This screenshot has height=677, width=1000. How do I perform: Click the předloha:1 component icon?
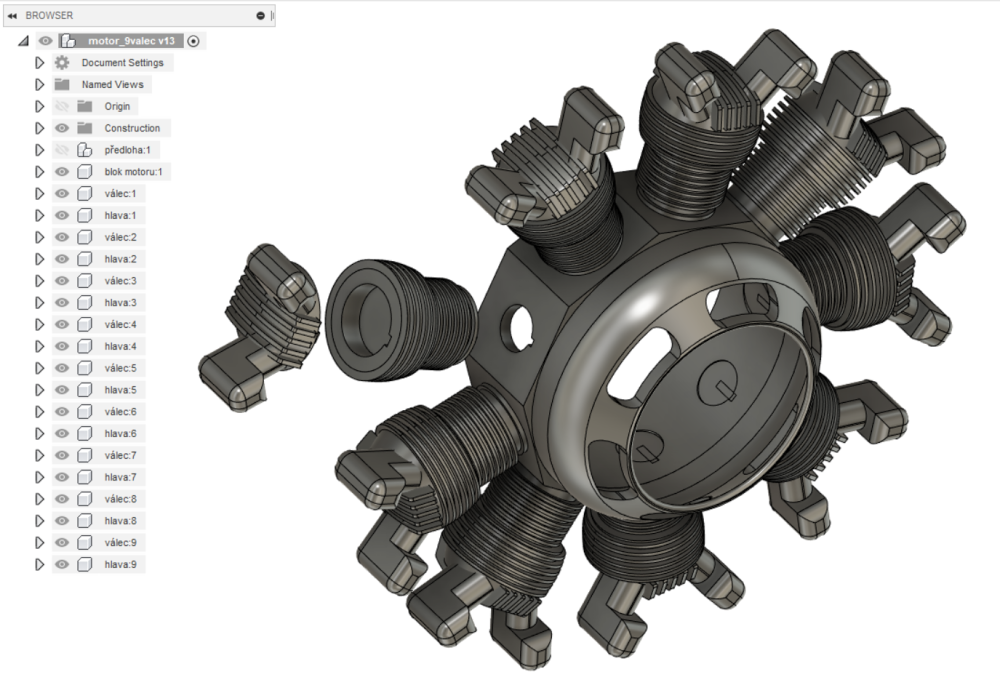(x=85, y=150)
